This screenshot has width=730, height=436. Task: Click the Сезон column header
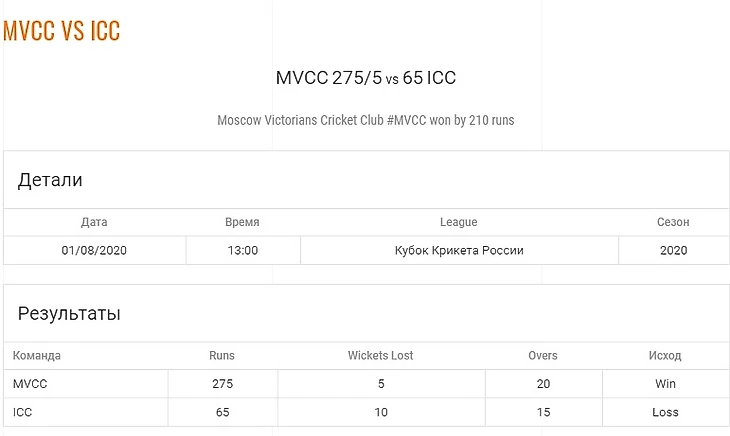coord(673,222)
